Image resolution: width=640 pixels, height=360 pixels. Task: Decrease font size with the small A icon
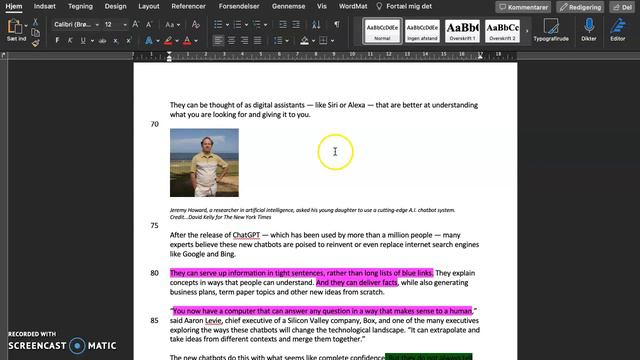(149, 24)
